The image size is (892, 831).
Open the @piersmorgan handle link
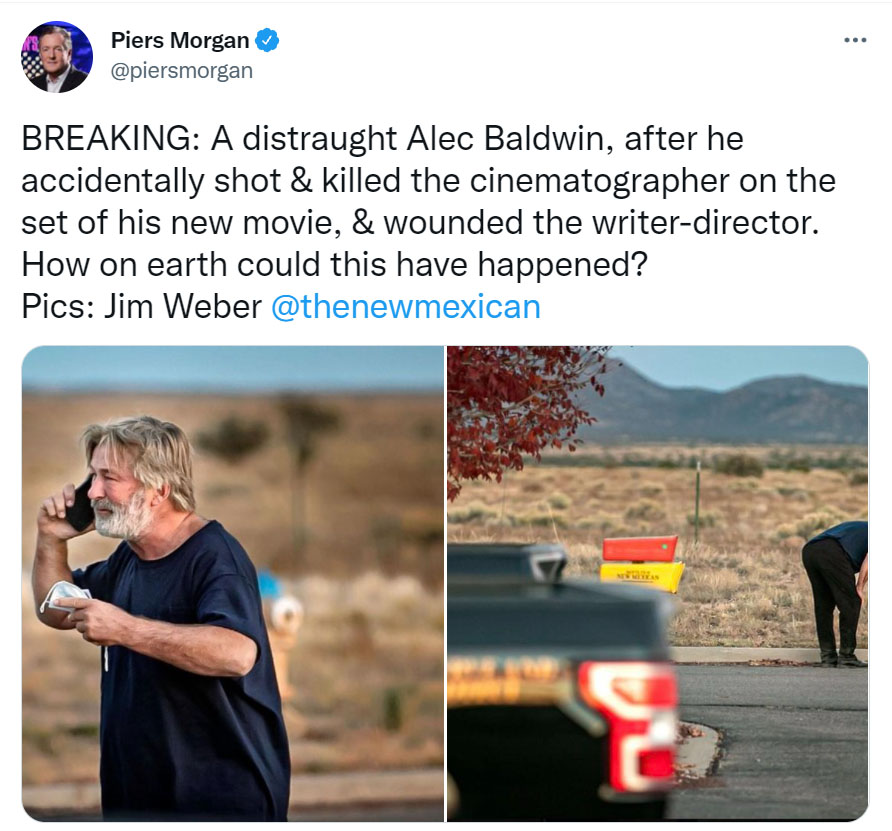pos(181,71)
